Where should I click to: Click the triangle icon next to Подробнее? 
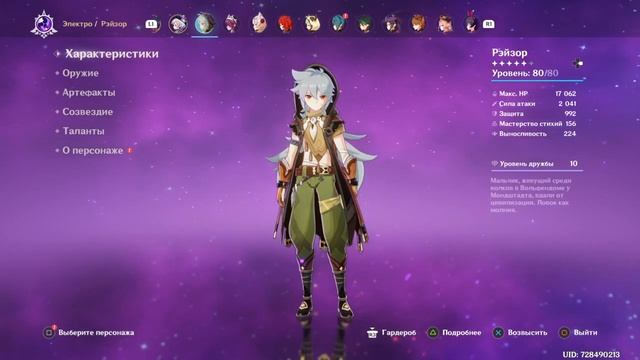(x=432, y=333)
